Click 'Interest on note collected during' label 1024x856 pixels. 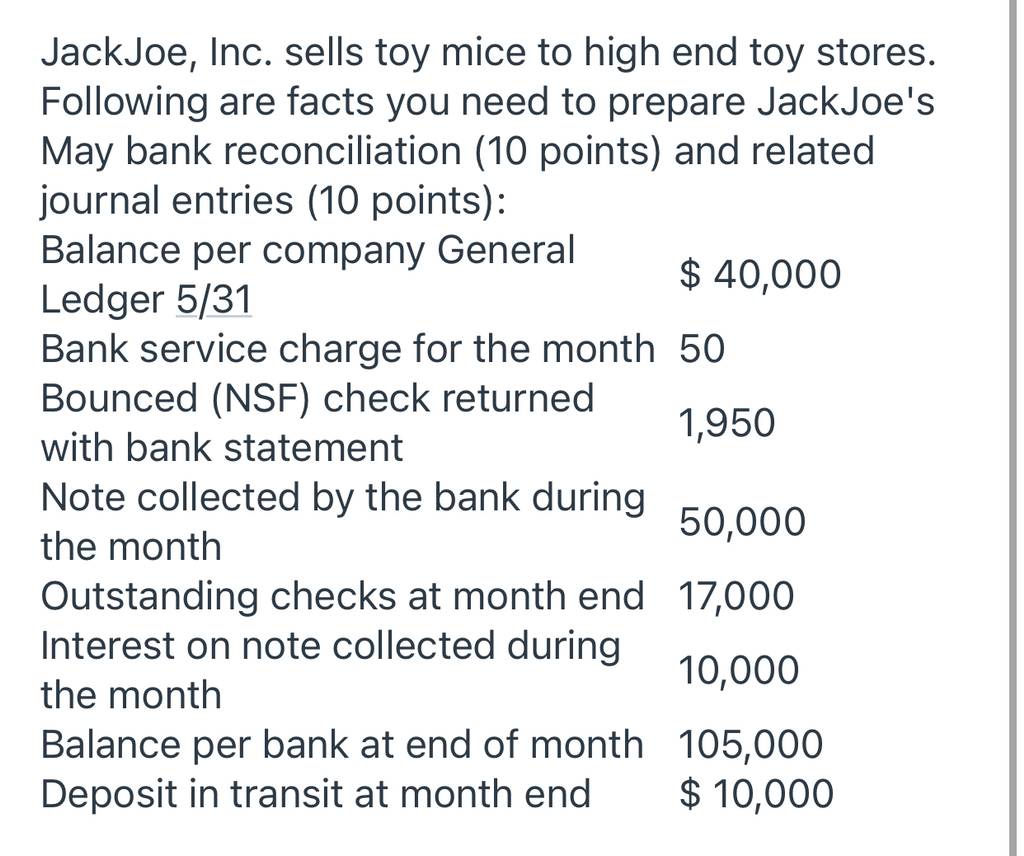(x=330, y=646)
